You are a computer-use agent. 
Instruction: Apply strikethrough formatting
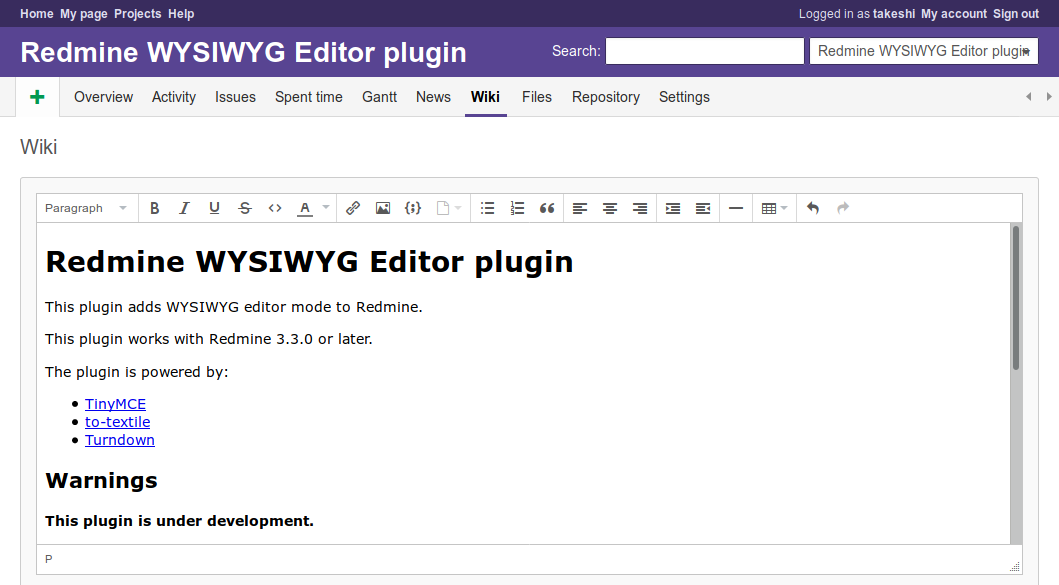point(244,208)
